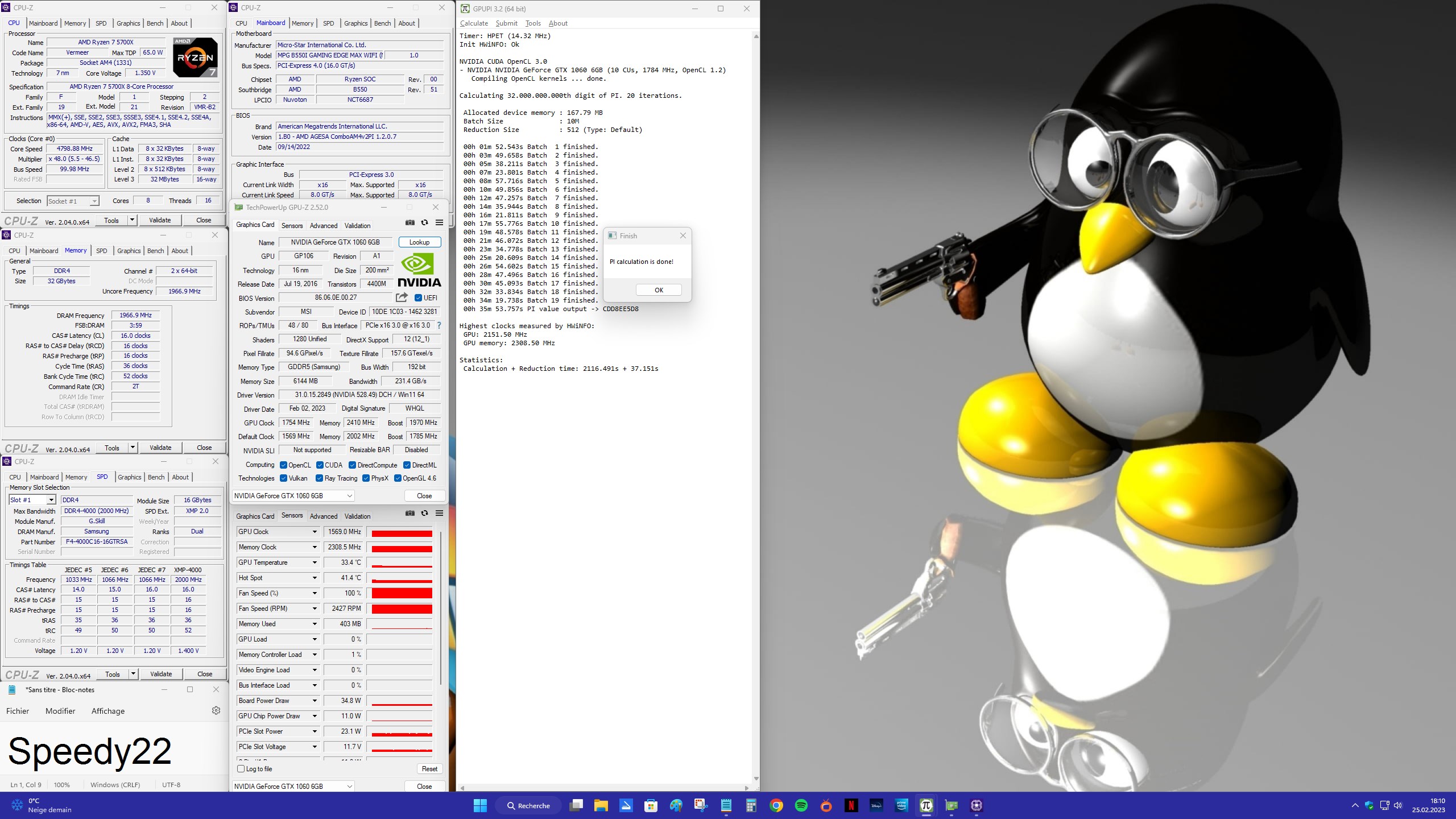The height and width of the screenshot is (819, 1456).
Task: Open File Explorer from taskbar
Action: point(601,805)
